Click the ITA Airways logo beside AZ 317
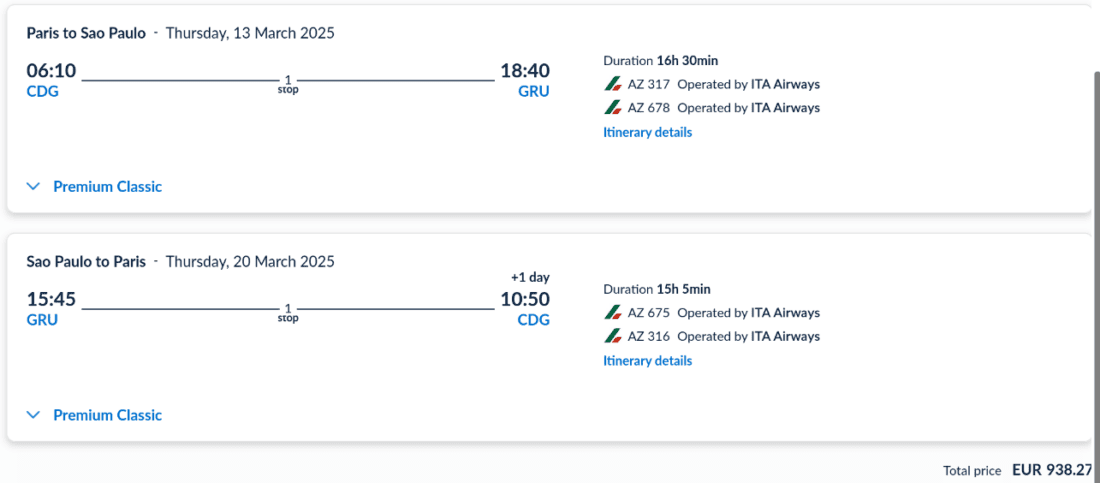 pos(613,84)
